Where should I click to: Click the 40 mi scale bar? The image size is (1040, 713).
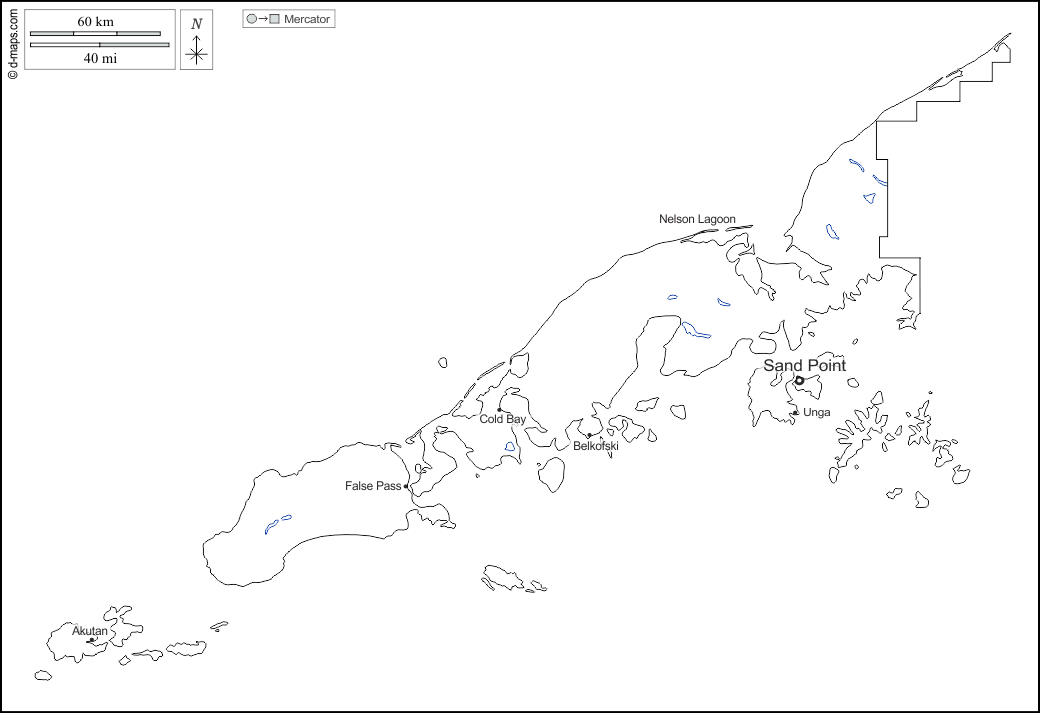click(x=99, y=45)
